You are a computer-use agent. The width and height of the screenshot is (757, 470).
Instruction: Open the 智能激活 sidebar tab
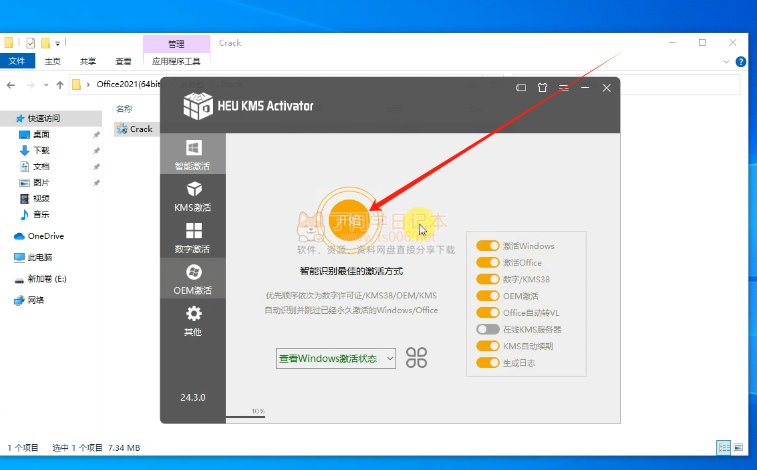[x=193, y=153]
